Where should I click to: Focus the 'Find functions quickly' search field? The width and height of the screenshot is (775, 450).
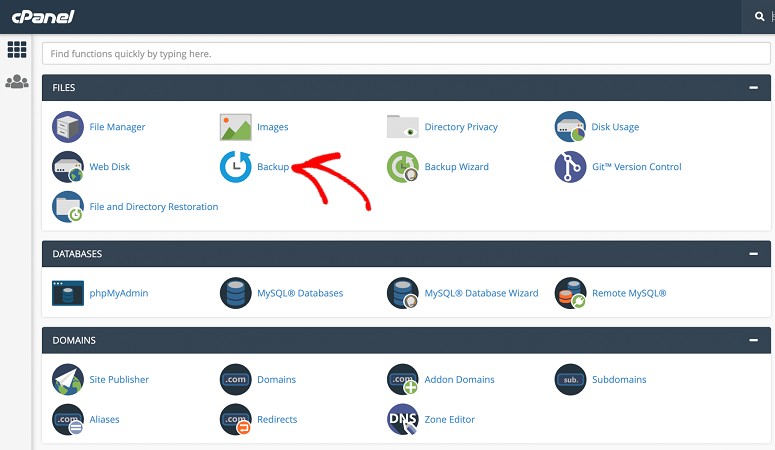(406, 53)
